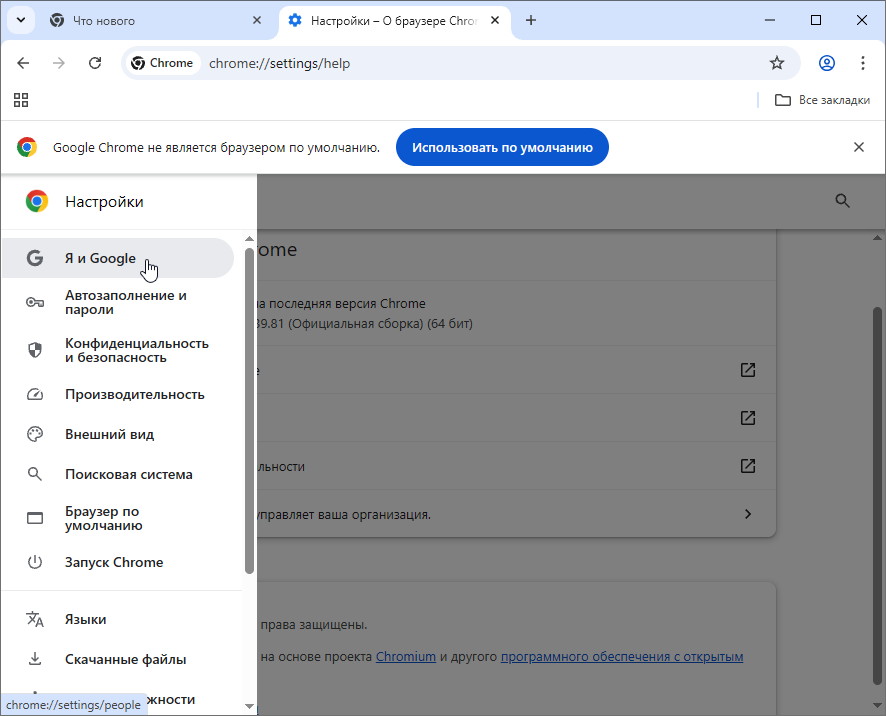Open the profile avatar icon
This screenshot has width=886, height=716.
coord(827,63)
